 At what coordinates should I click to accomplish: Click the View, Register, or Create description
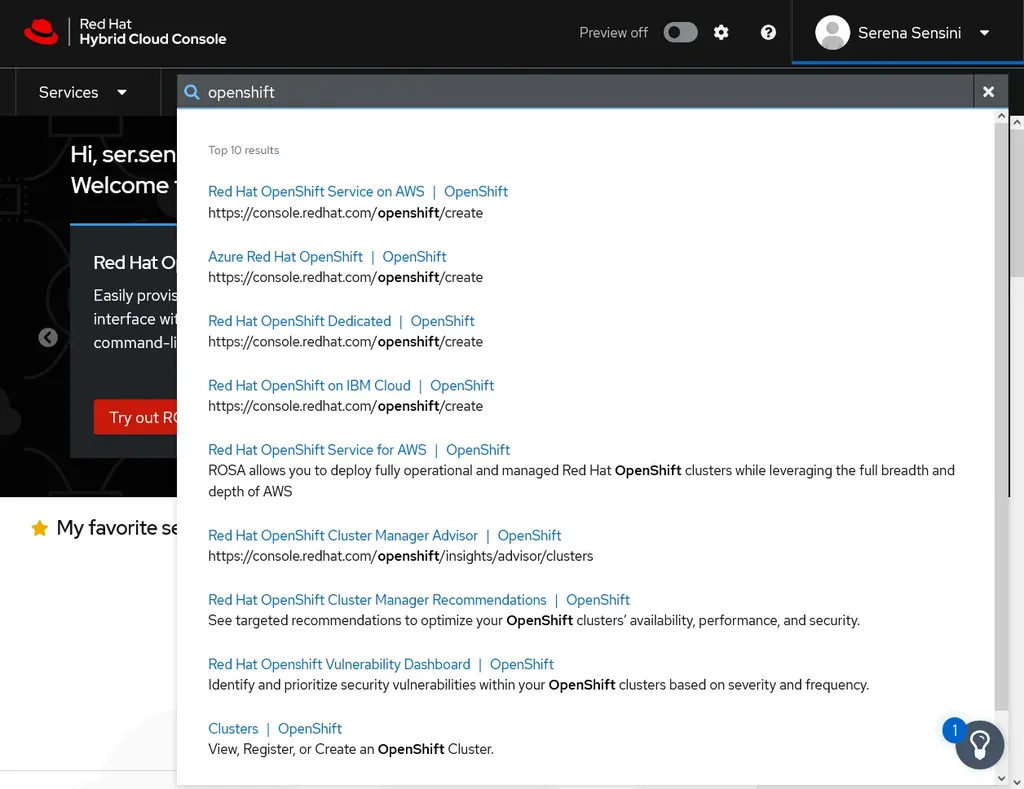pos(351,749)
